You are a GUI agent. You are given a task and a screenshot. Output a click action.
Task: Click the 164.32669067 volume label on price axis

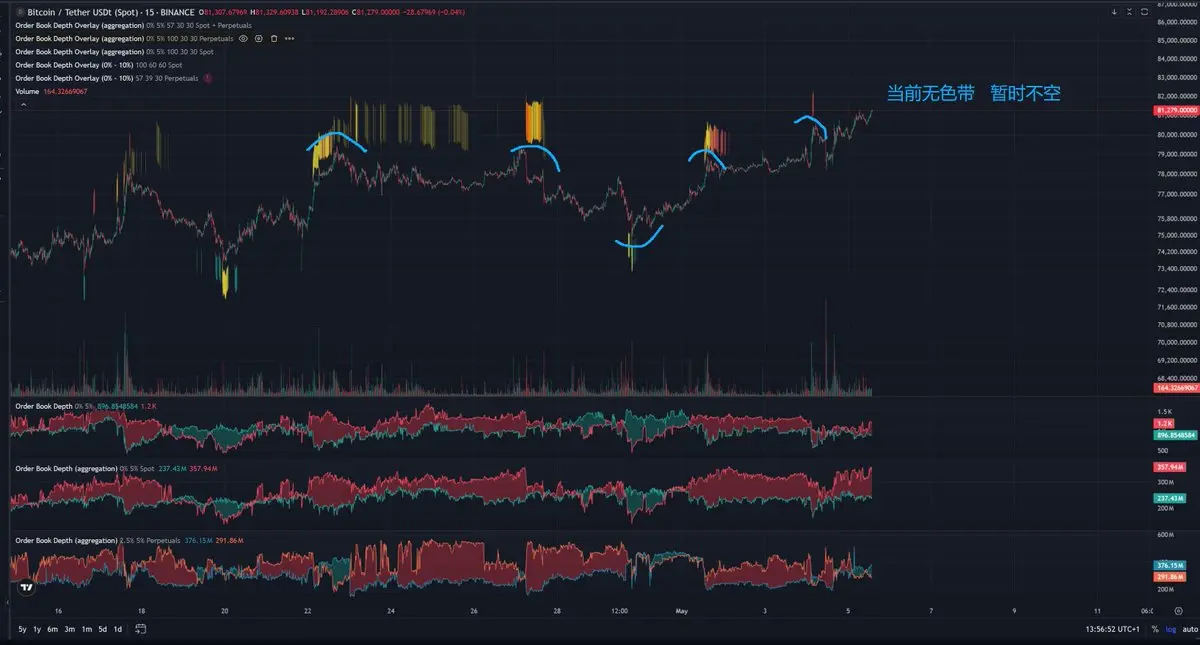pyautogui.click(x=1176, y=387)
